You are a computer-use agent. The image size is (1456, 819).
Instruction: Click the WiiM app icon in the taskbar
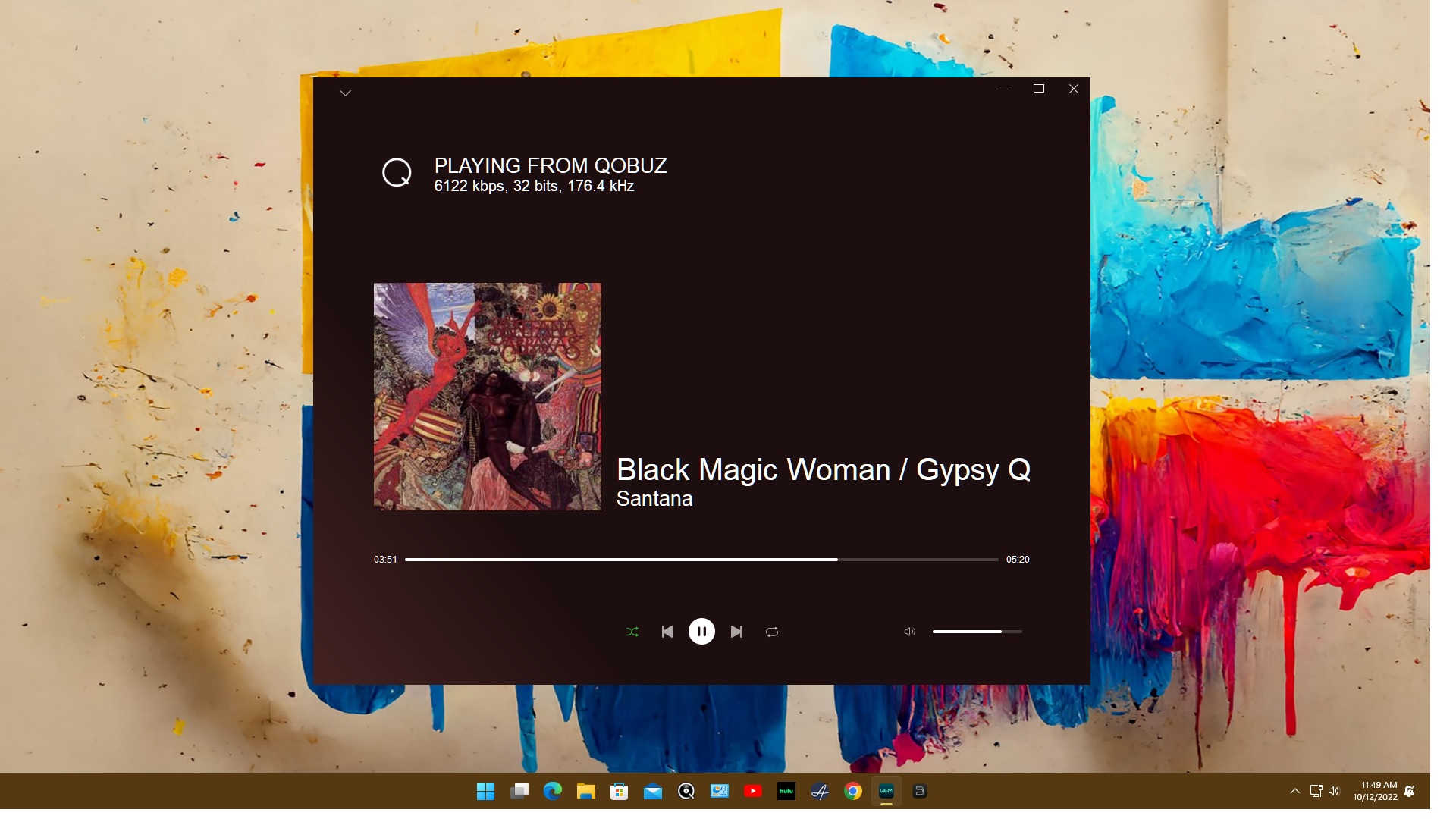(886, 792)
